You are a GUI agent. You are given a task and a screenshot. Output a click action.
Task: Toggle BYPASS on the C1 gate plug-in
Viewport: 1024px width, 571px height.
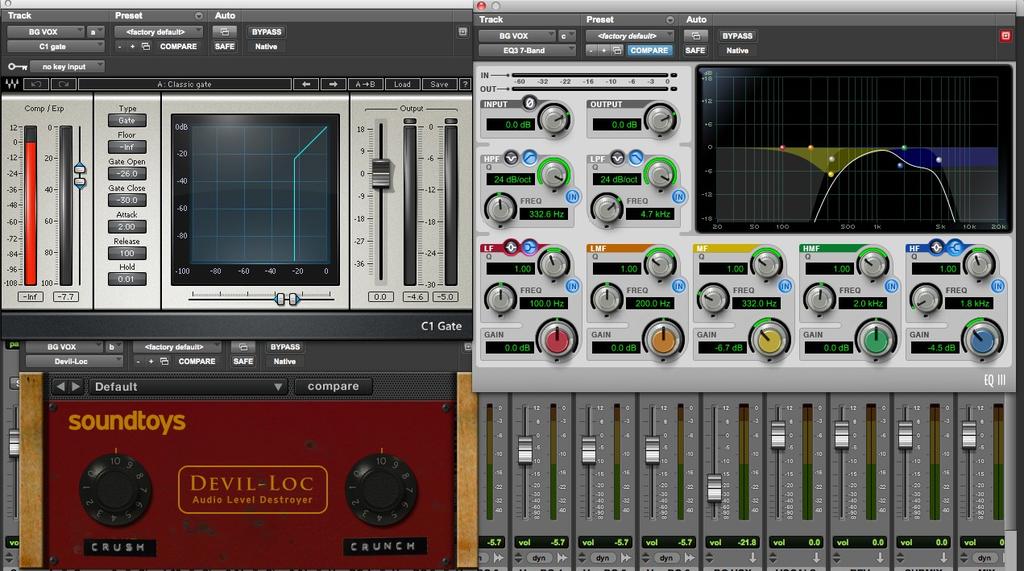coord(266,31)
